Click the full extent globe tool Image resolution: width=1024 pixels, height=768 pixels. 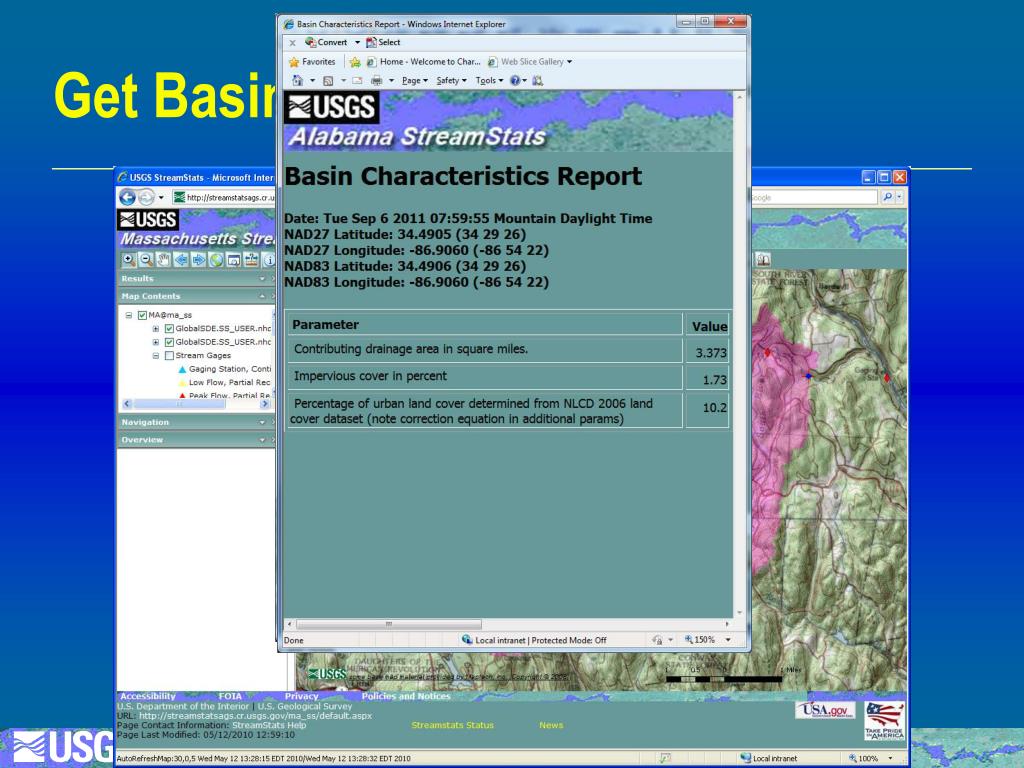(216, 260)
